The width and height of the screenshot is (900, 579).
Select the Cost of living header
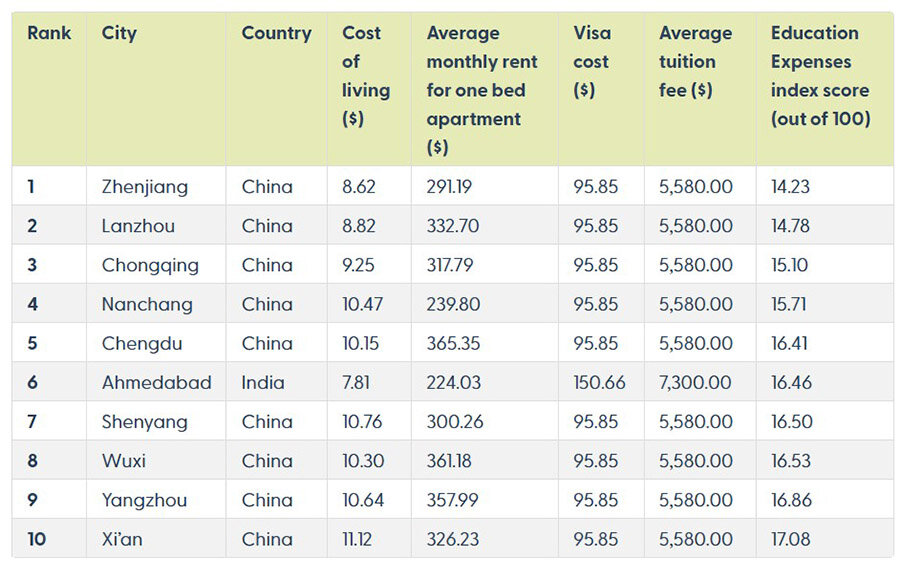click(x=366, y=76)
